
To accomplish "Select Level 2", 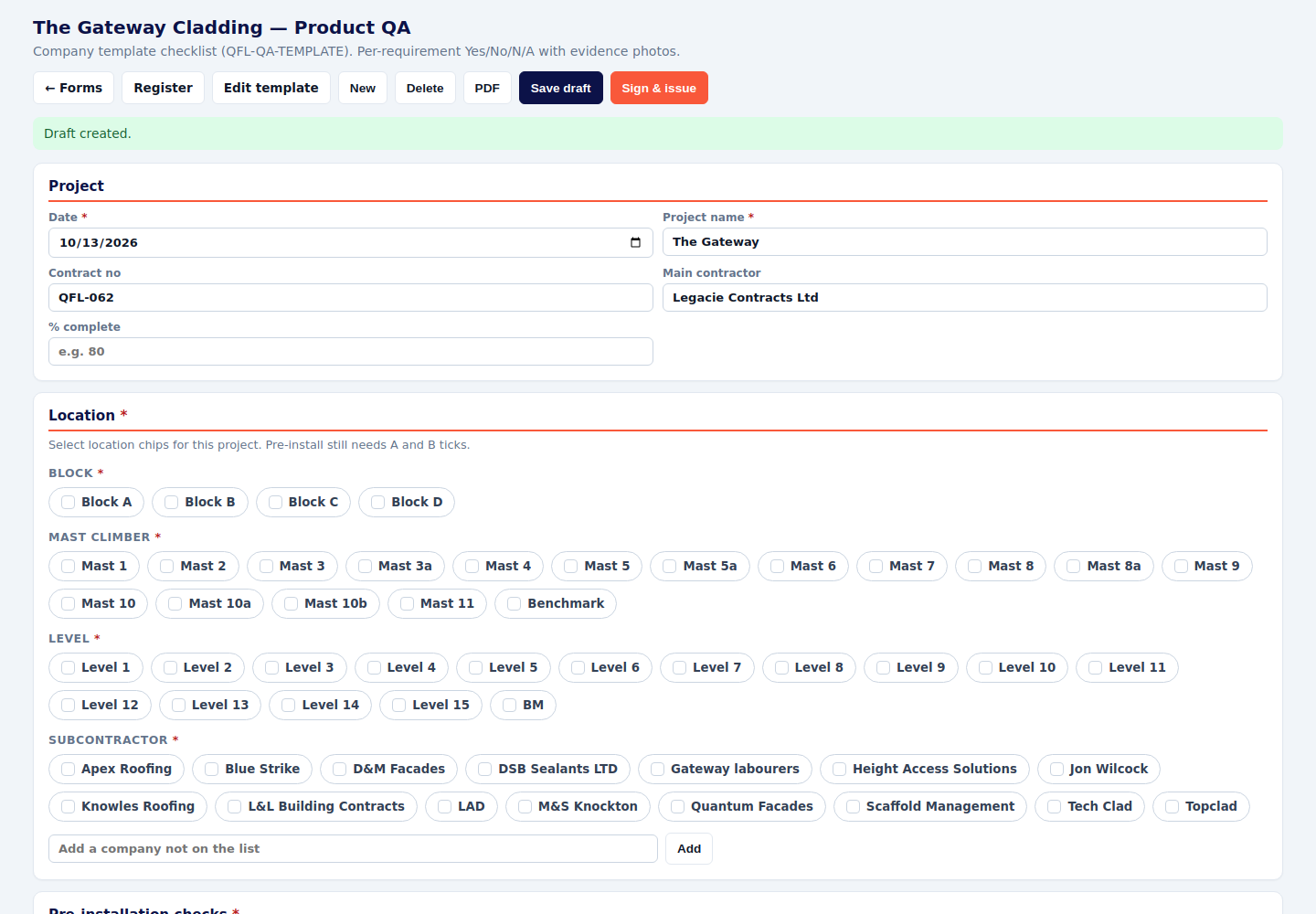I will [197, 667].
